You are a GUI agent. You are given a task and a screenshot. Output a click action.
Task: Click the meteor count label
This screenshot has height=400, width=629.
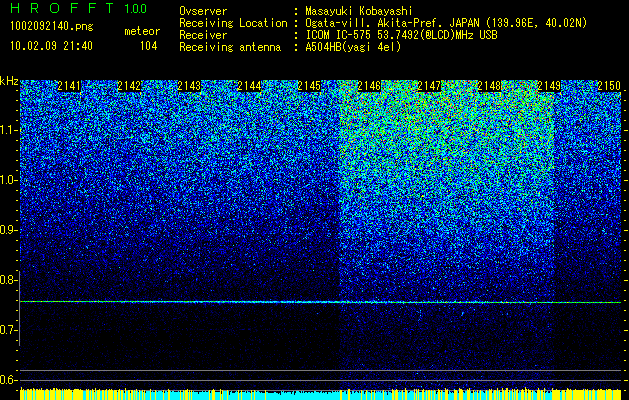[142, 31]
